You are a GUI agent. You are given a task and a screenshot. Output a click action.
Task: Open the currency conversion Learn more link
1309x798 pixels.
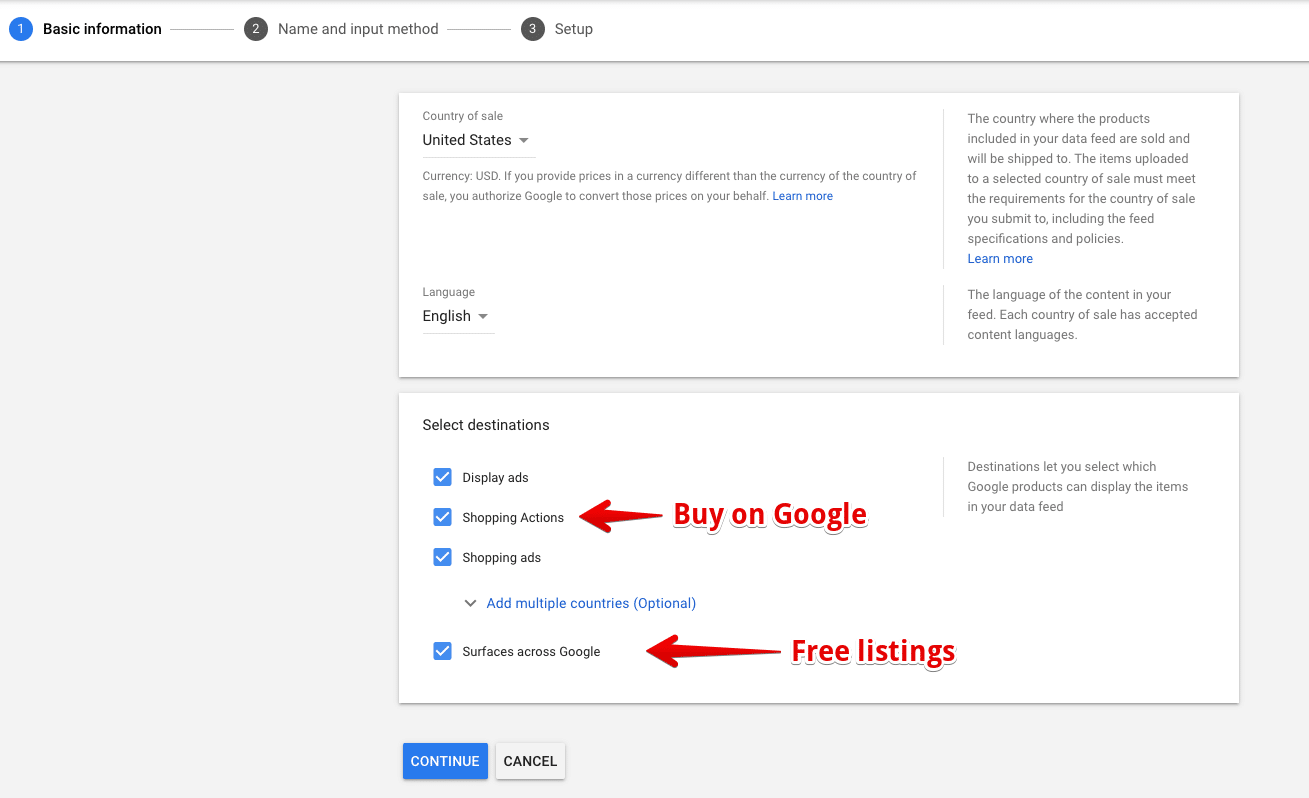(802, 195)
